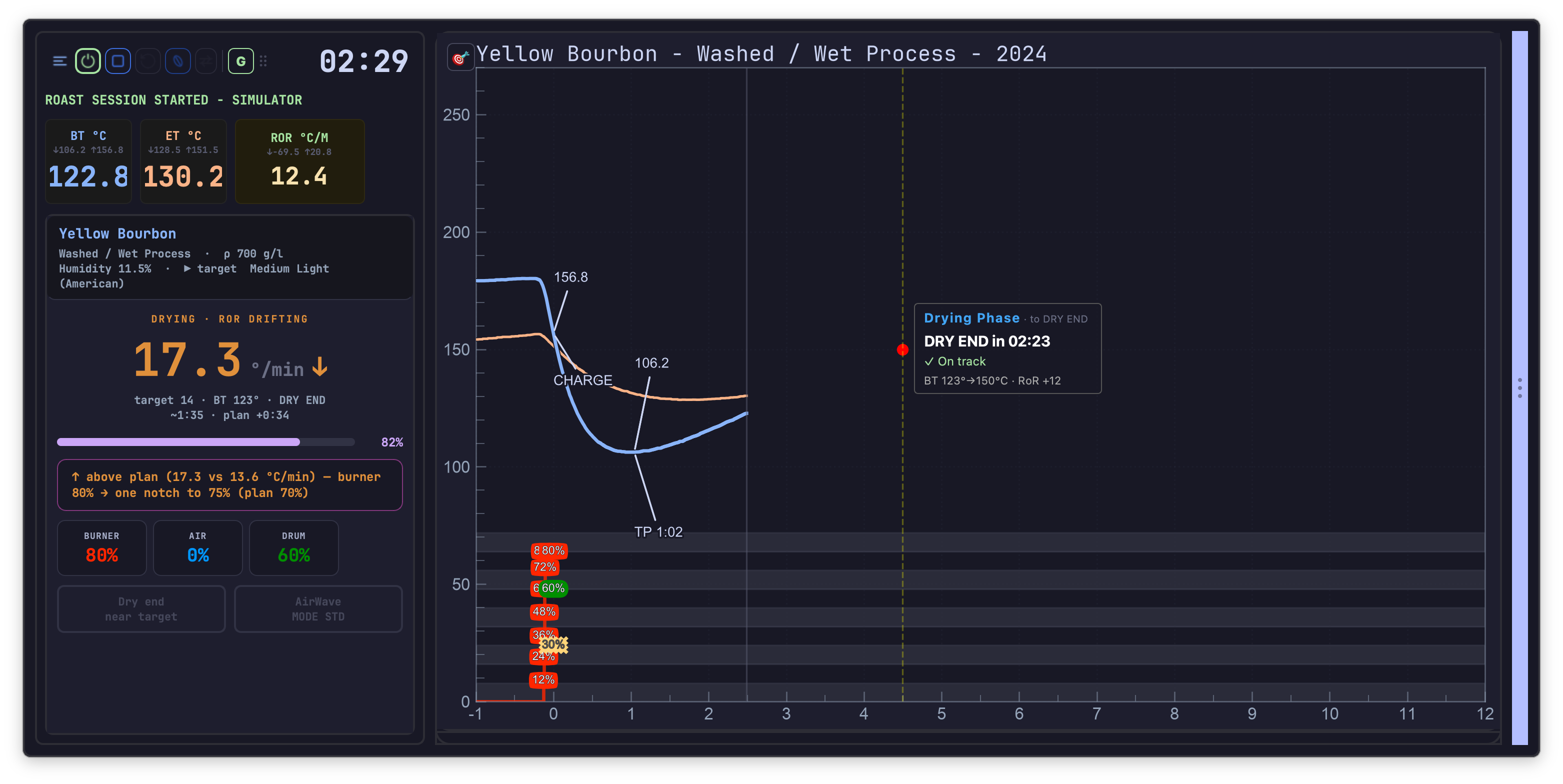Click the Drying Phase tooltip card
The height and width of the screenshot is (784, 1563).
click(1008, 348)
